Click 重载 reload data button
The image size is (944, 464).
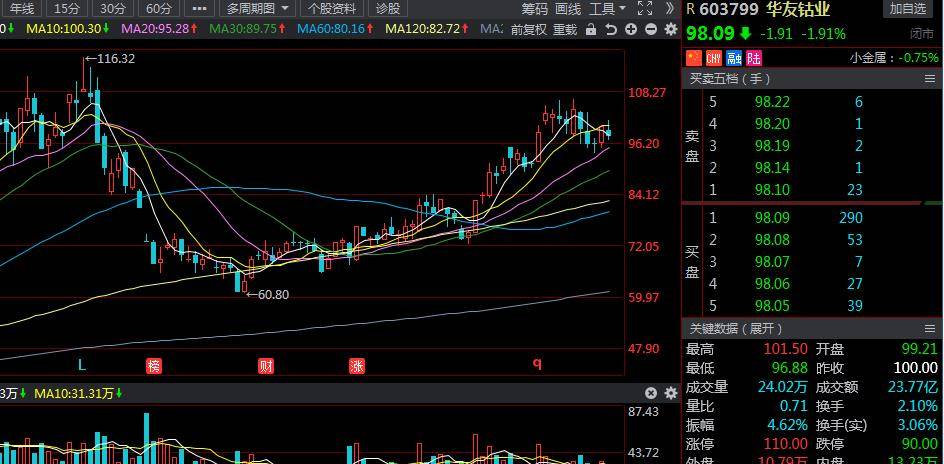click(565, 29)
